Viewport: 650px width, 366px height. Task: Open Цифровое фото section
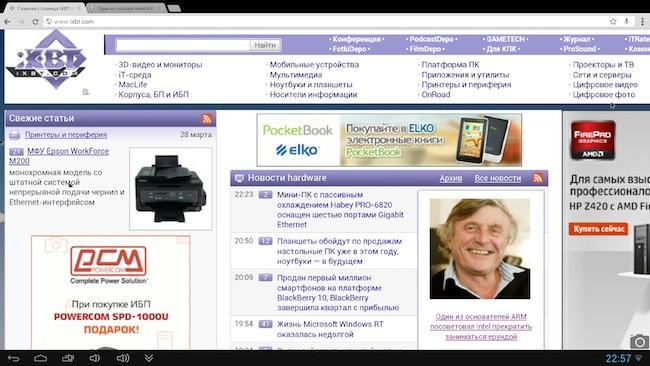coord(604,95)
